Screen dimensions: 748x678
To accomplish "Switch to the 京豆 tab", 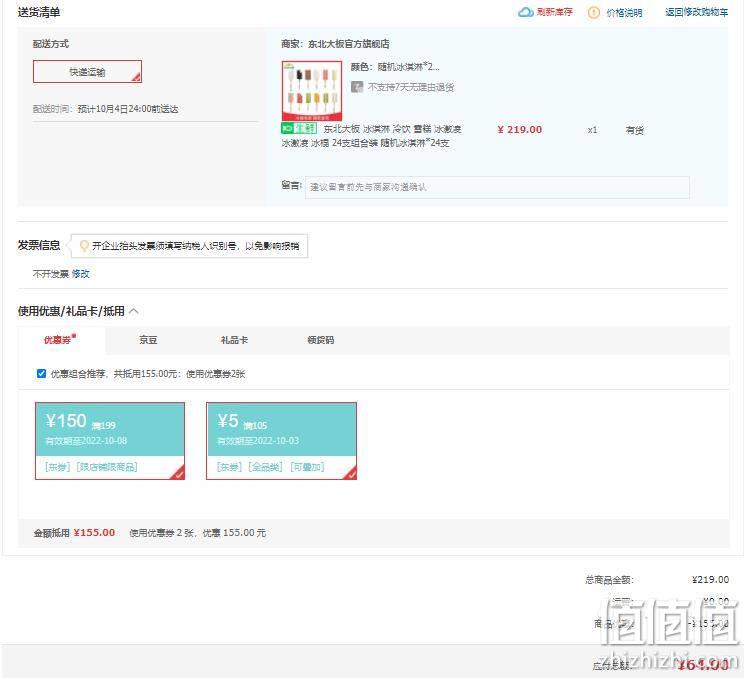I will point(148,340).
